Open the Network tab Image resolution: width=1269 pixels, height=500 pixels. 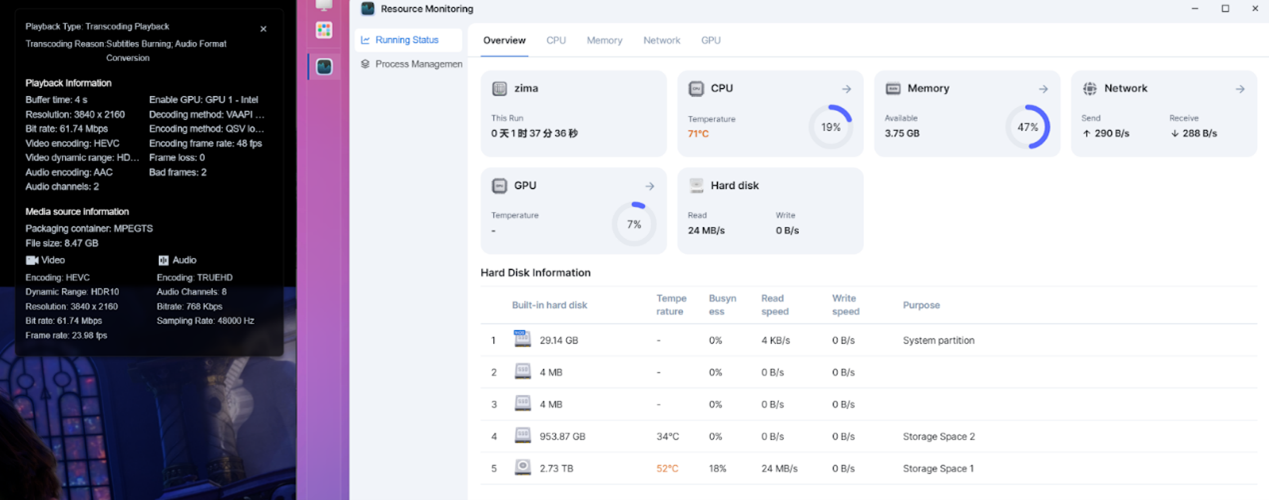pyautogui.click(x=661, y=40)
